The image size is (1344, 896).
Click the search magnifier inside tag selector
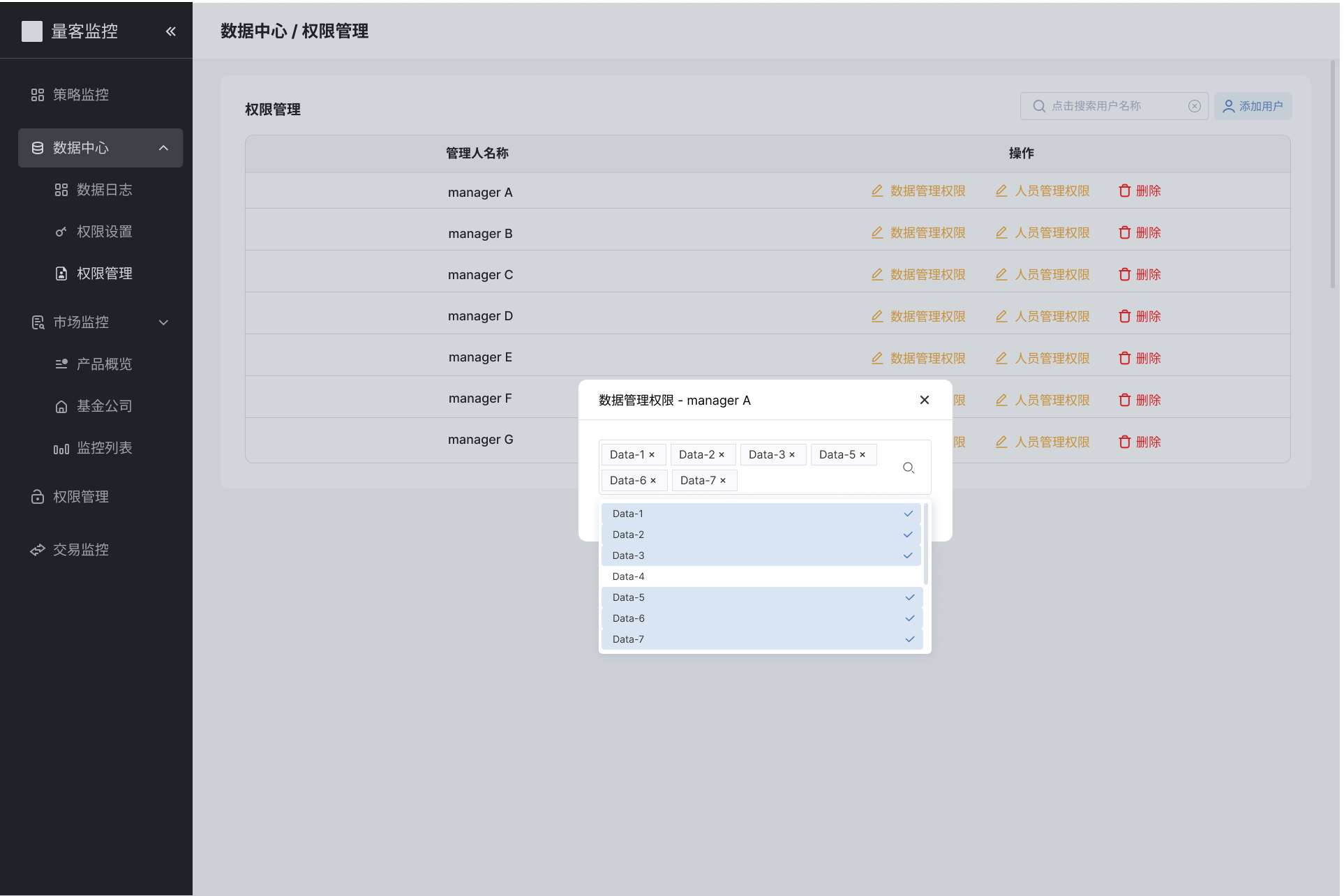tap(909, 468)
